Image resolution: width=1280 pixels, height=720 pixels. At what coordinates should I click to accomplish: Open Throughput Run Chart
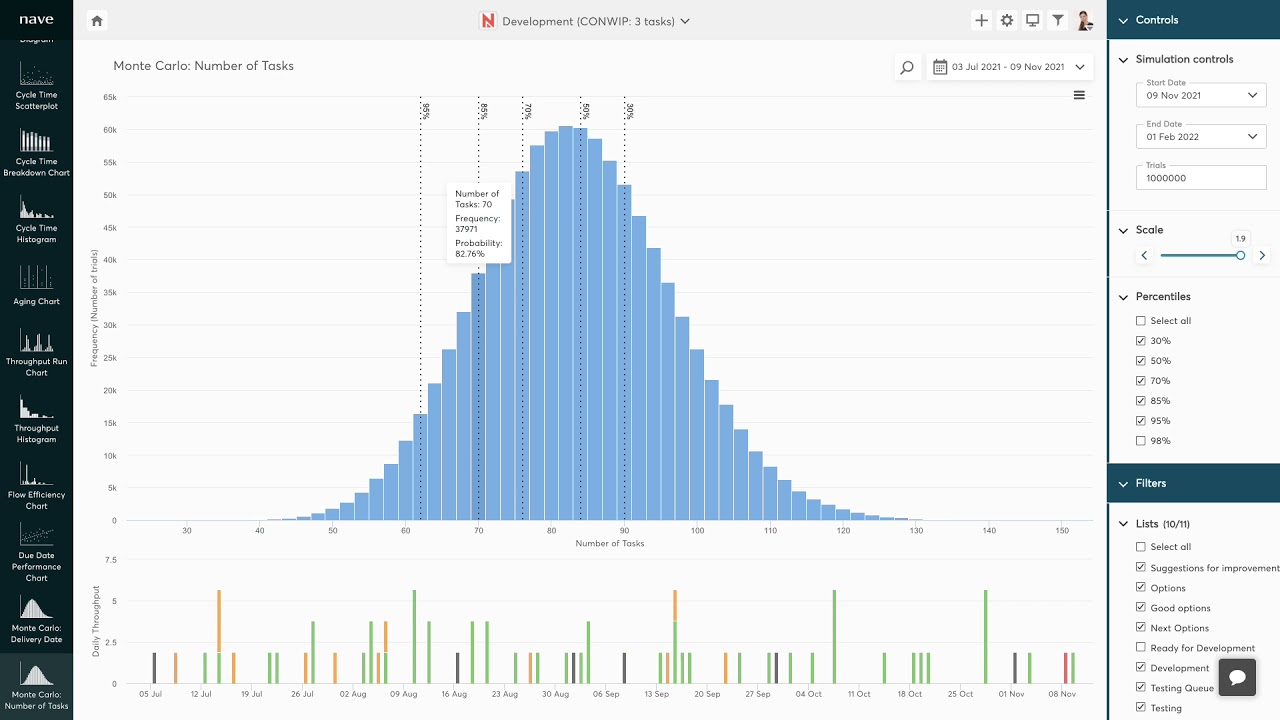[x=36, y=353]
